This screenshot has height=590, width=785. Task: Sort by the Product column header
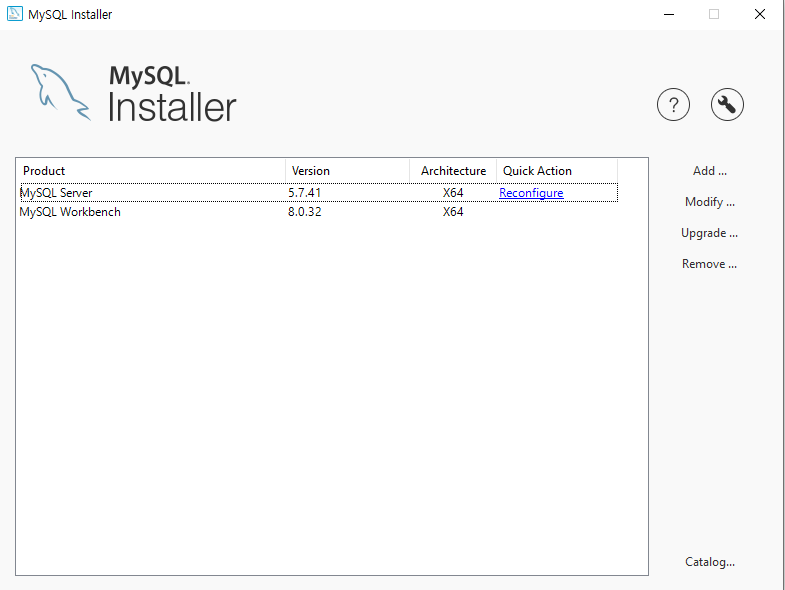152,171
